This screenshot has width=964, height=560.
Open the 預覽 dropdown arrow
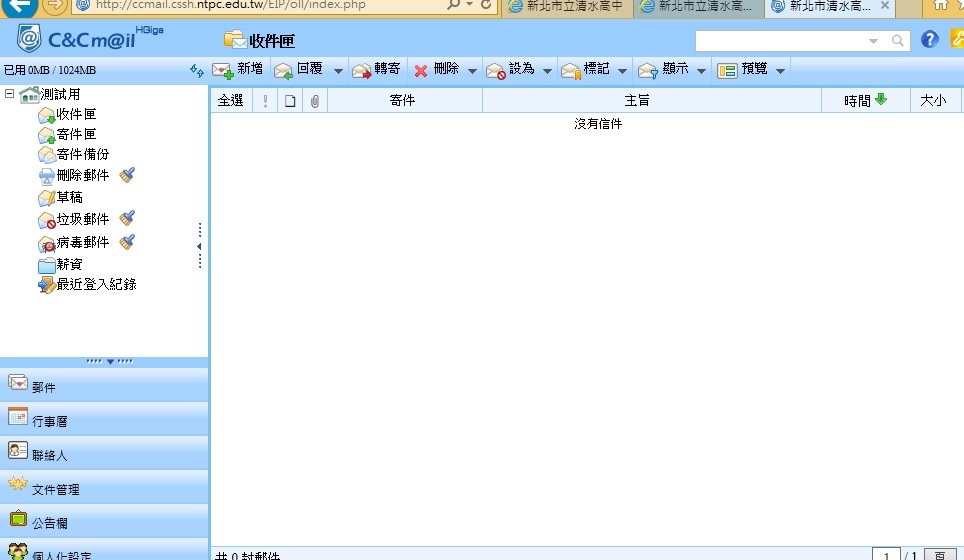coord(780,71)
